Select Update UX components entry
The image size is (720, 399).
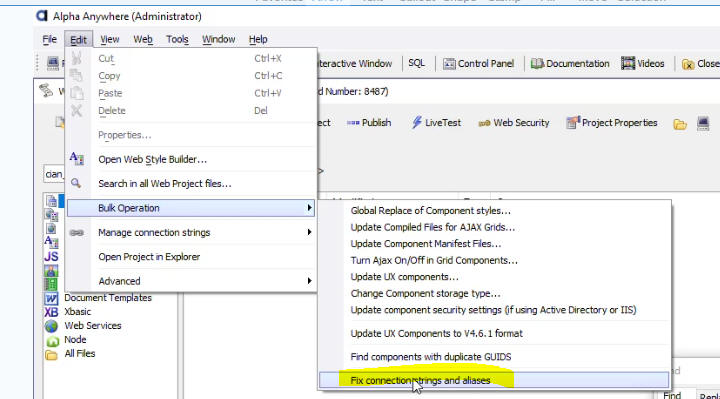404,277
